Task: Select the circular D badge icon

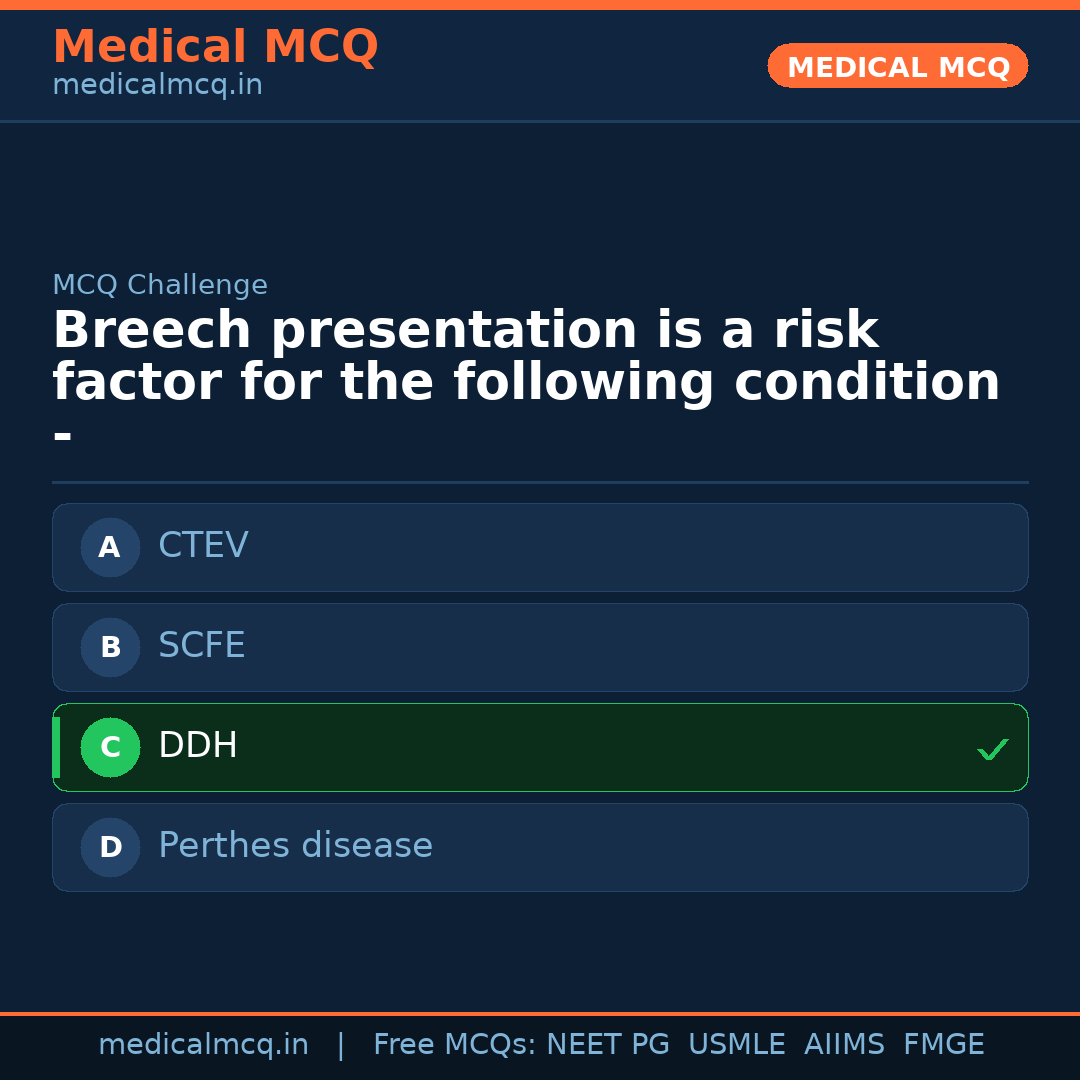Action: point(110,847)
